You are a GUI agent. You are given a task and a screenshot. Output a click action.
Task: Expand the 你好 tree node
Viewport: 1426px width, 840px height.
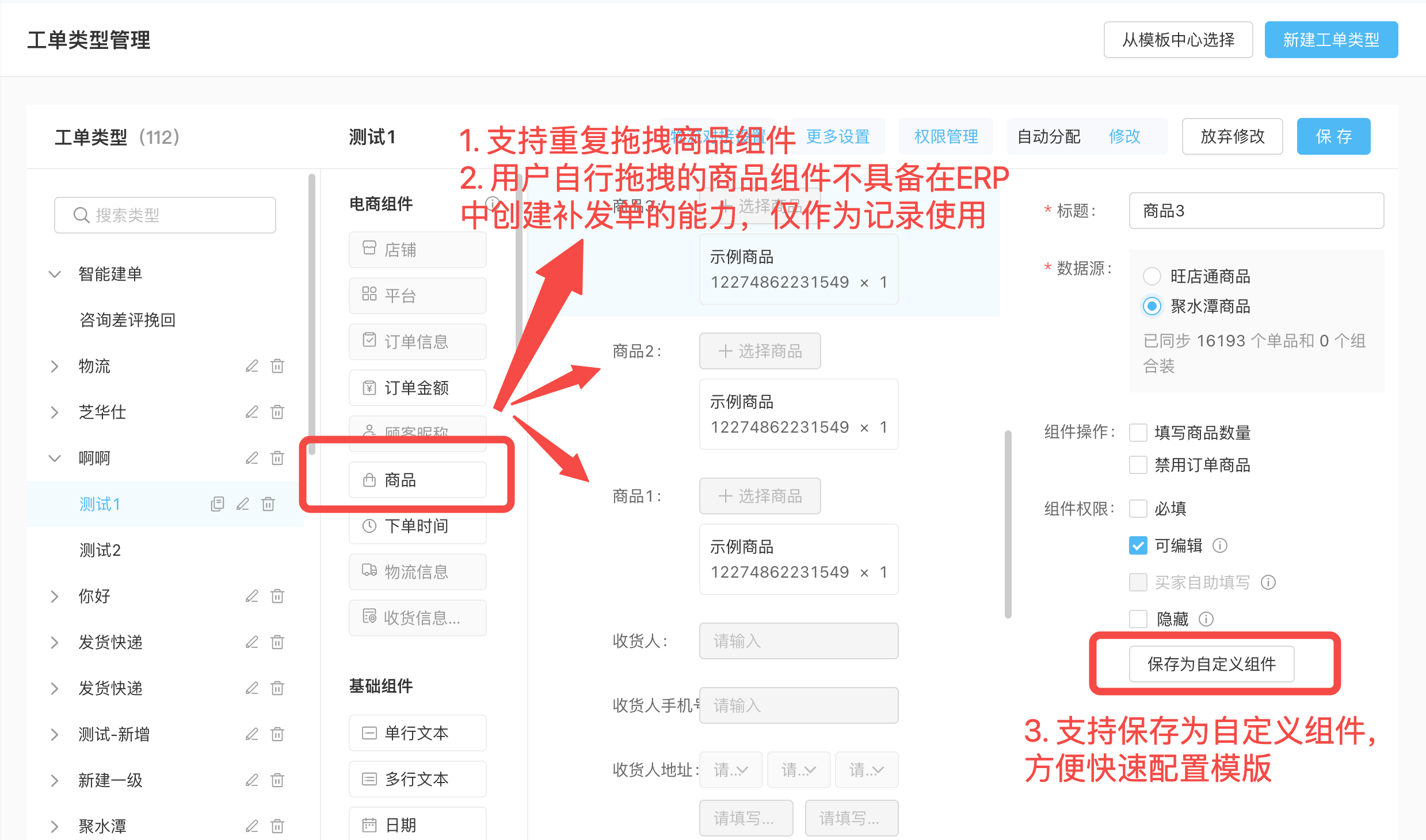coord(55,596)
